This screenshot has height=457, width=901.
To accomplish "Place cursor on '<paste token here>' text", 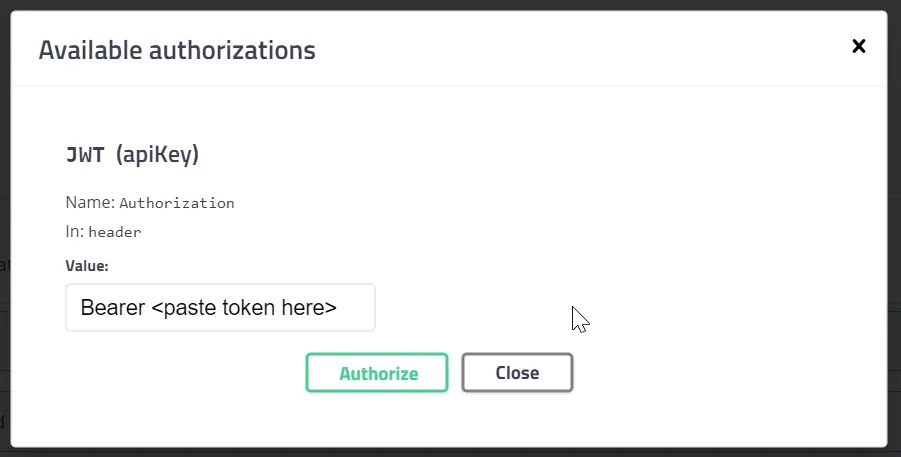I will (x=244, y=308).
